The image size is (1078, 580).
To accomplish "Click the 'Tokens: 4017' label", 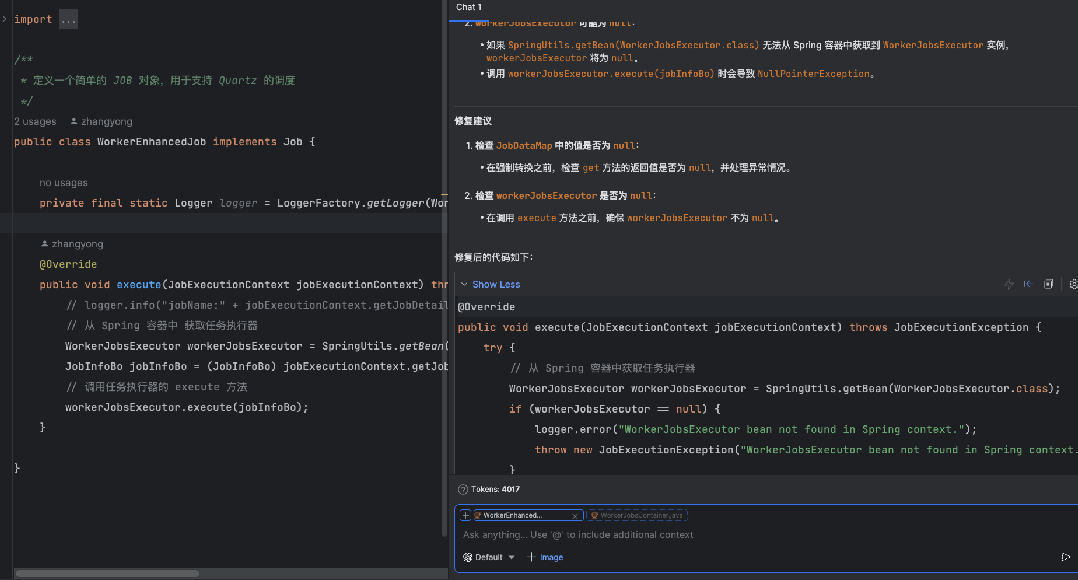I will point(495,489).
